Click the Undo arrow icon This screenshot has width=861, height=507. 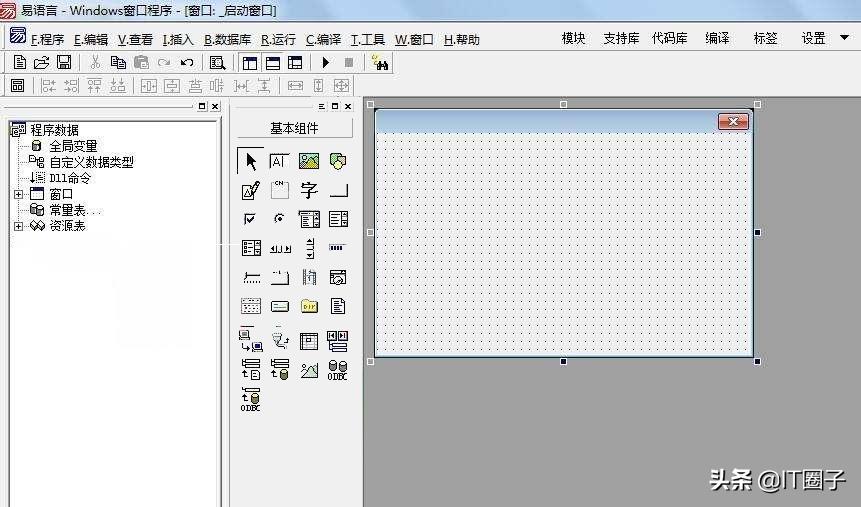(187, 63)
